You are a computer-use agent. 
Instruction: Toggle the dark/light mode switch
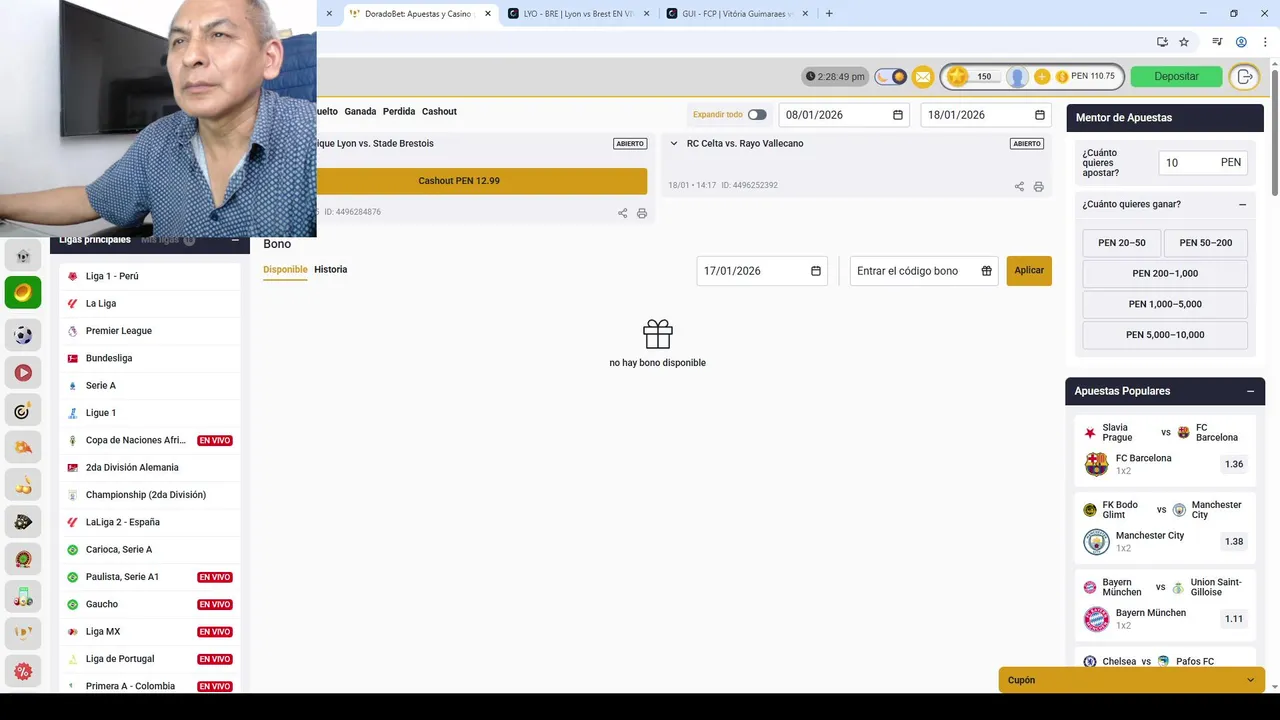pos(890,77)
